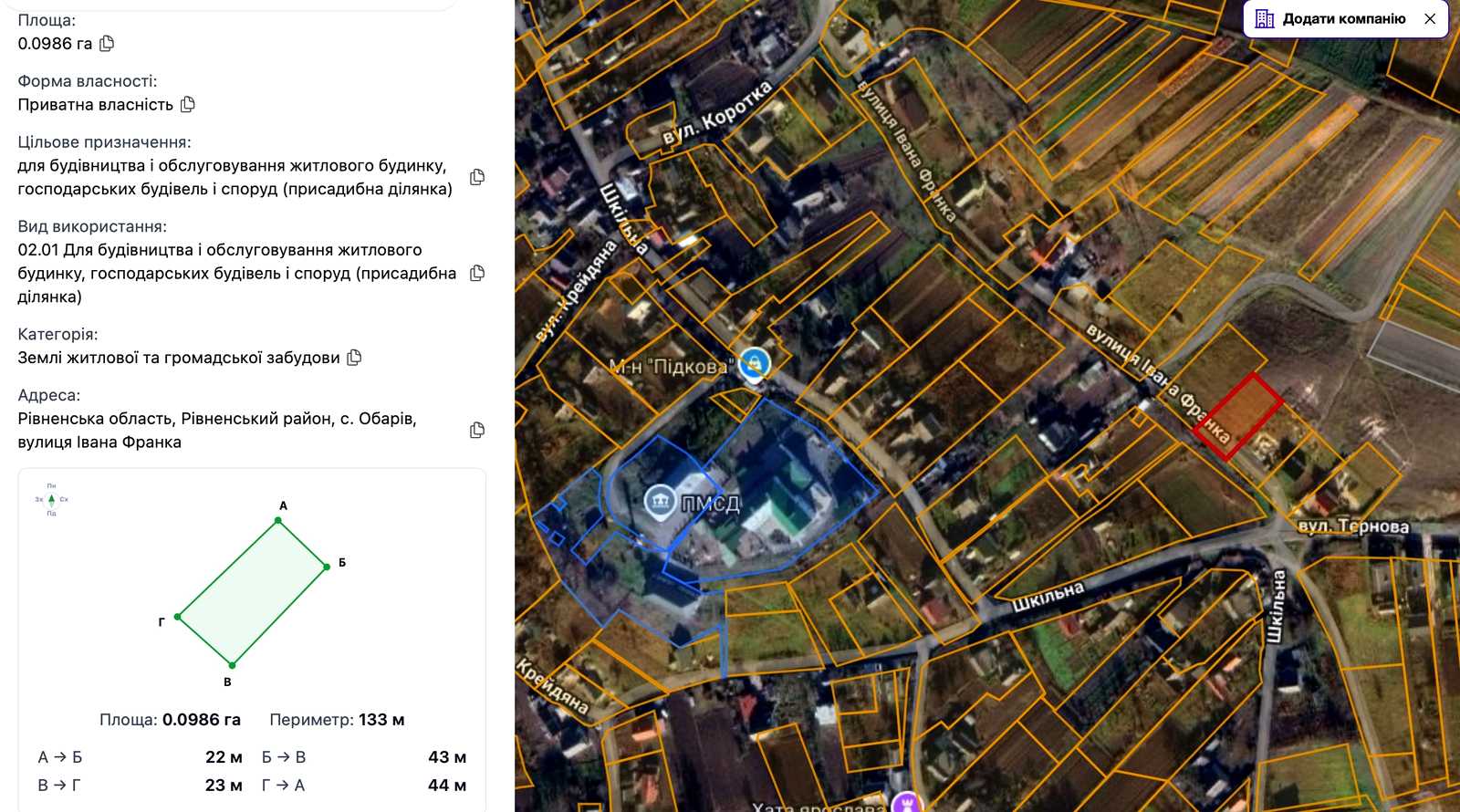
Task: Select the red highlighted parcel on map
Action: point(1238,416)
